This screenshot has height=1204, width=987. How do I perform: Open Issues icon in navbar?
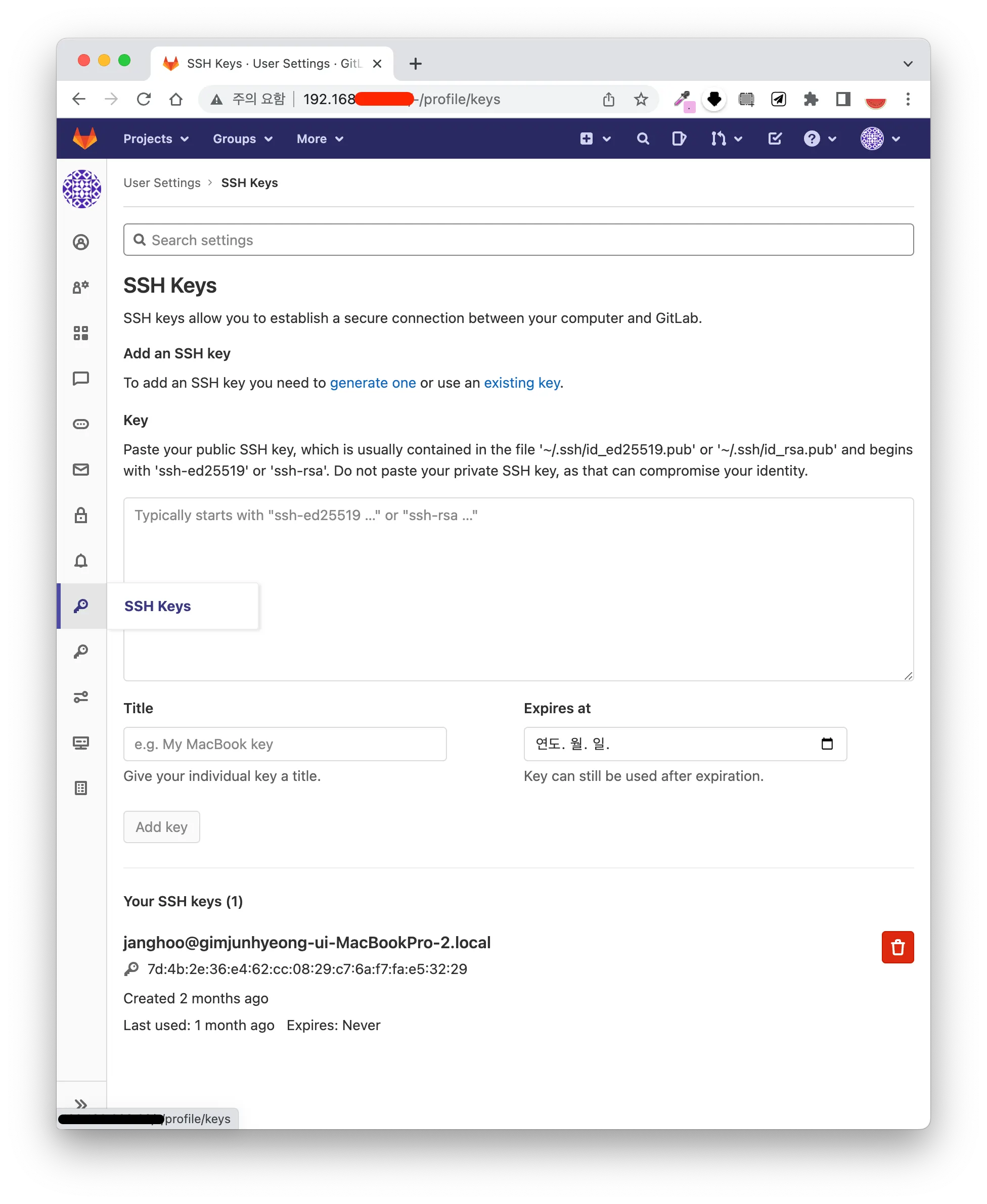[x=679, y=138]
